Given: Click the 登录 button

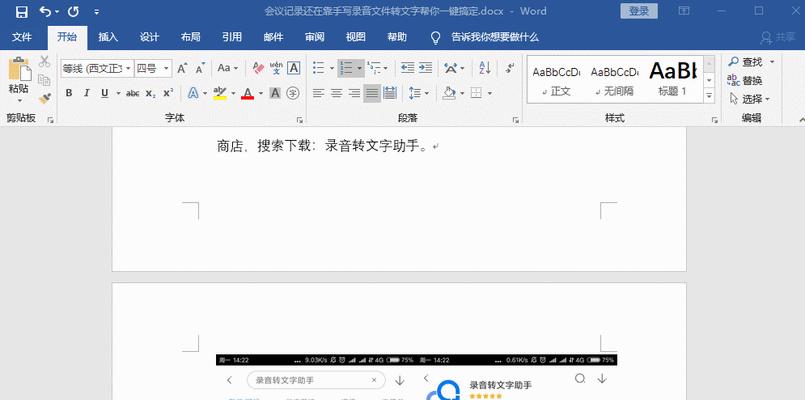Looking at the screenshot, I should point(639,11).
